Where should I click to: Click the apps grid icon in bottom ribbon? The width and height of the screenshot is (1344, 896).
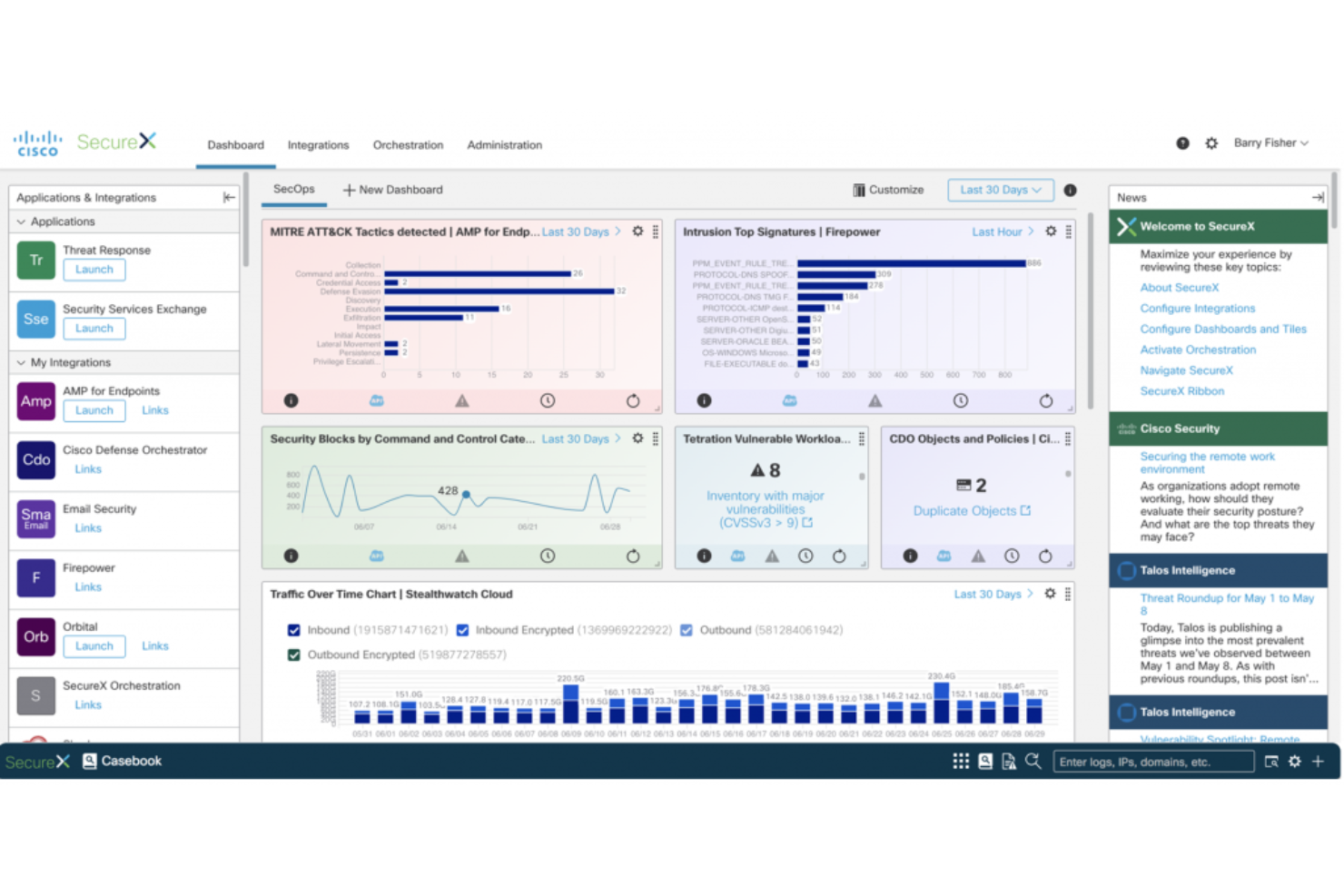point(961,762)
